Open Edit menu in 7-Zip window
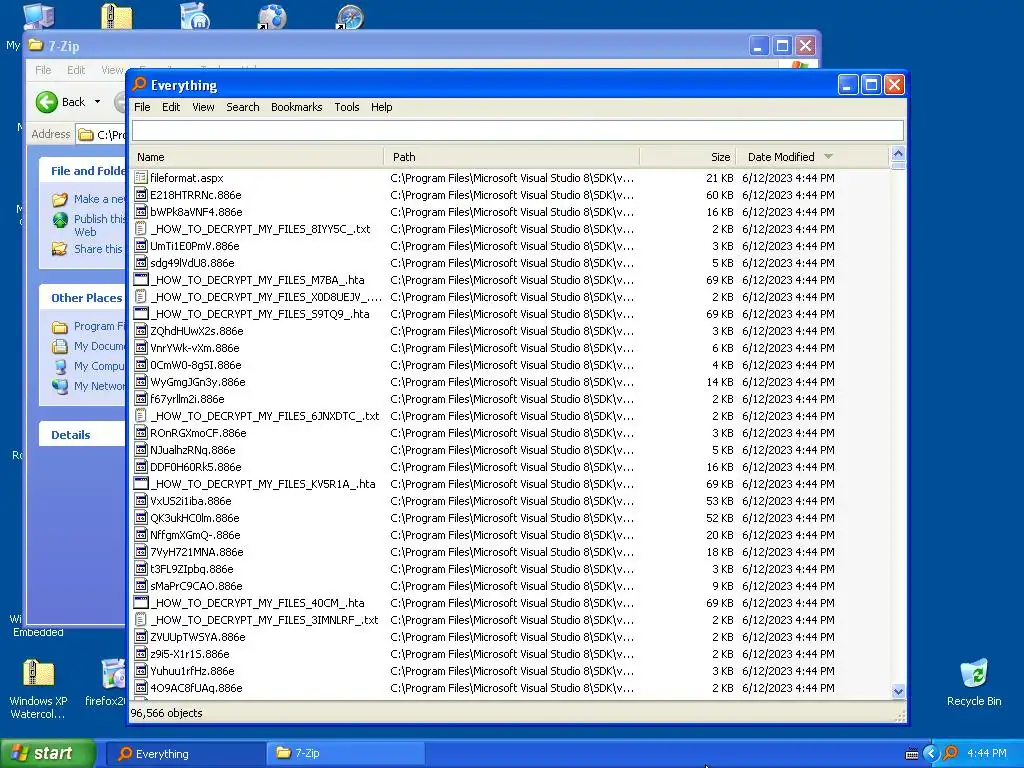The width and height of the screenshot is (1024, 768). click(76, 70)
